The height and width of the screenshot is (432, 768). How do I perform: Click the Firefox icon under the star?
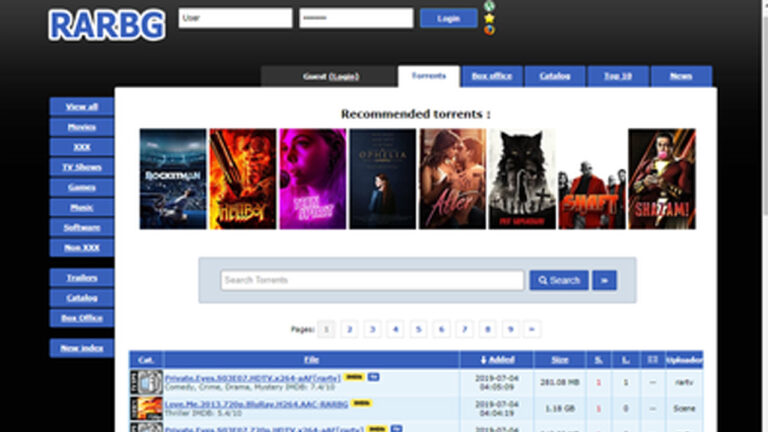click(x=489, y=30)
